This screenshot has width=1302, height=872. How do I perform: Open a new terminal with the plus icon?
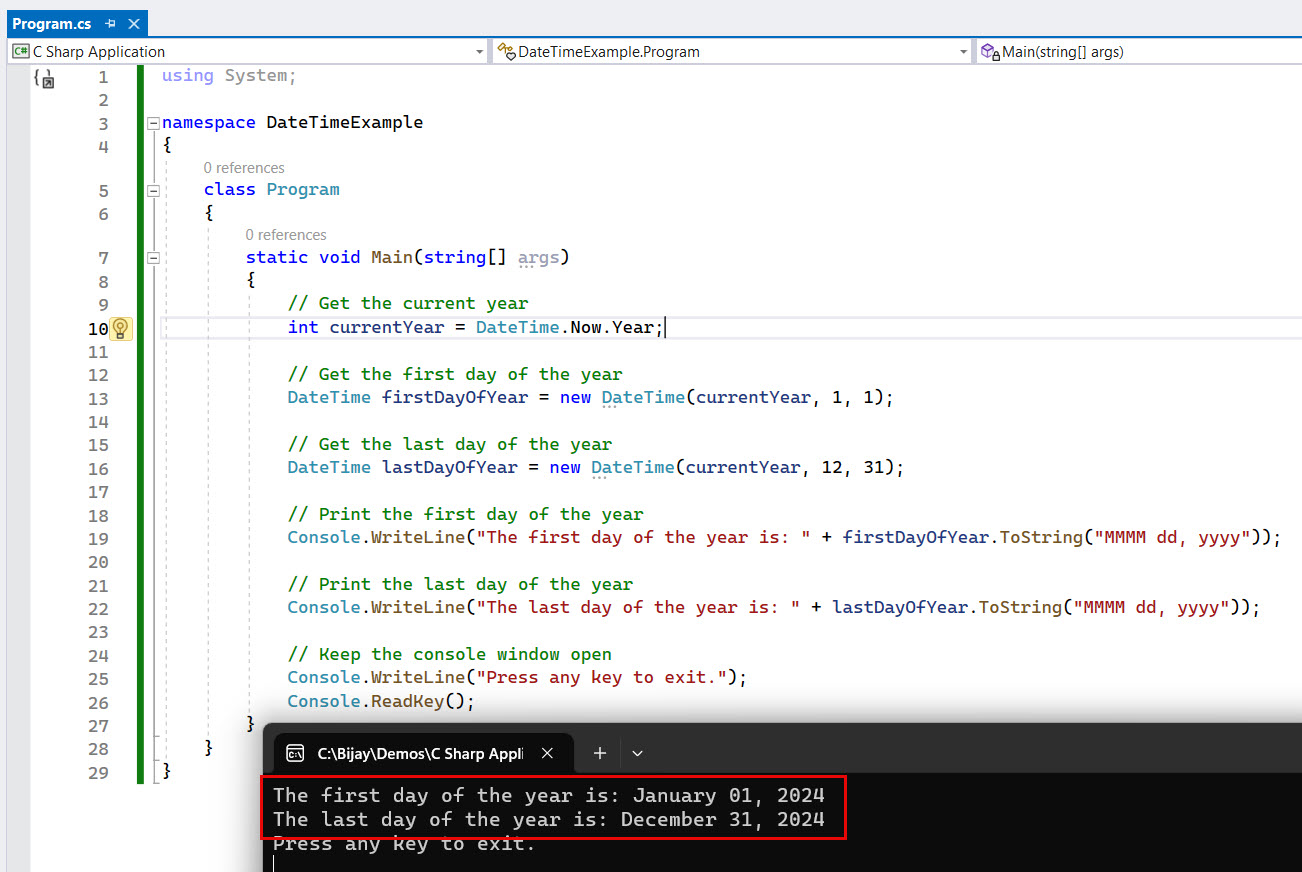(599, 752)
